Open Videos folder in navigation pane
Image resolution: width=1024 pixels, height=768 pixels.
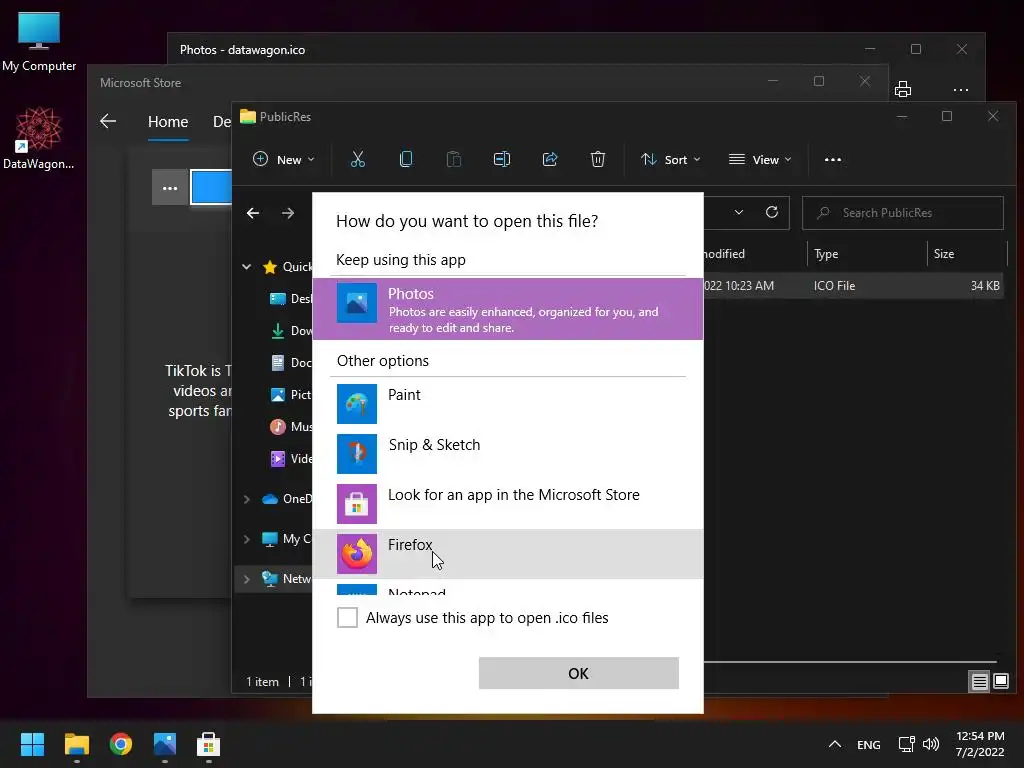[291, 458]
